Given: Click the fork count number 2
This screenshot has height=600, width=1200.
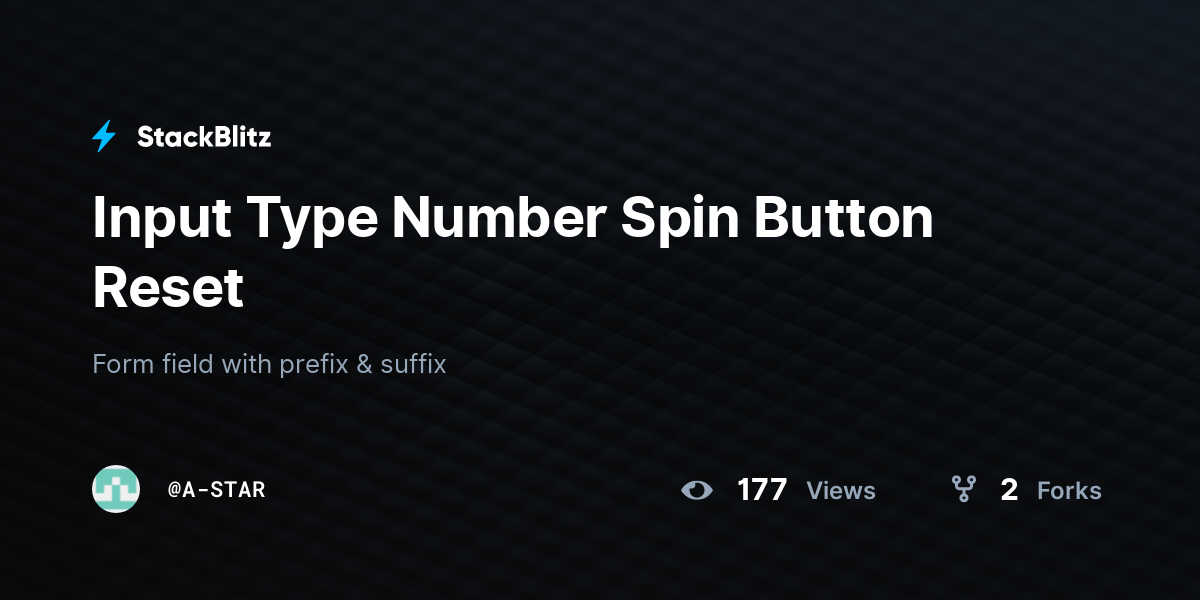Looking at the screenshot, I should pos(1009,490).
